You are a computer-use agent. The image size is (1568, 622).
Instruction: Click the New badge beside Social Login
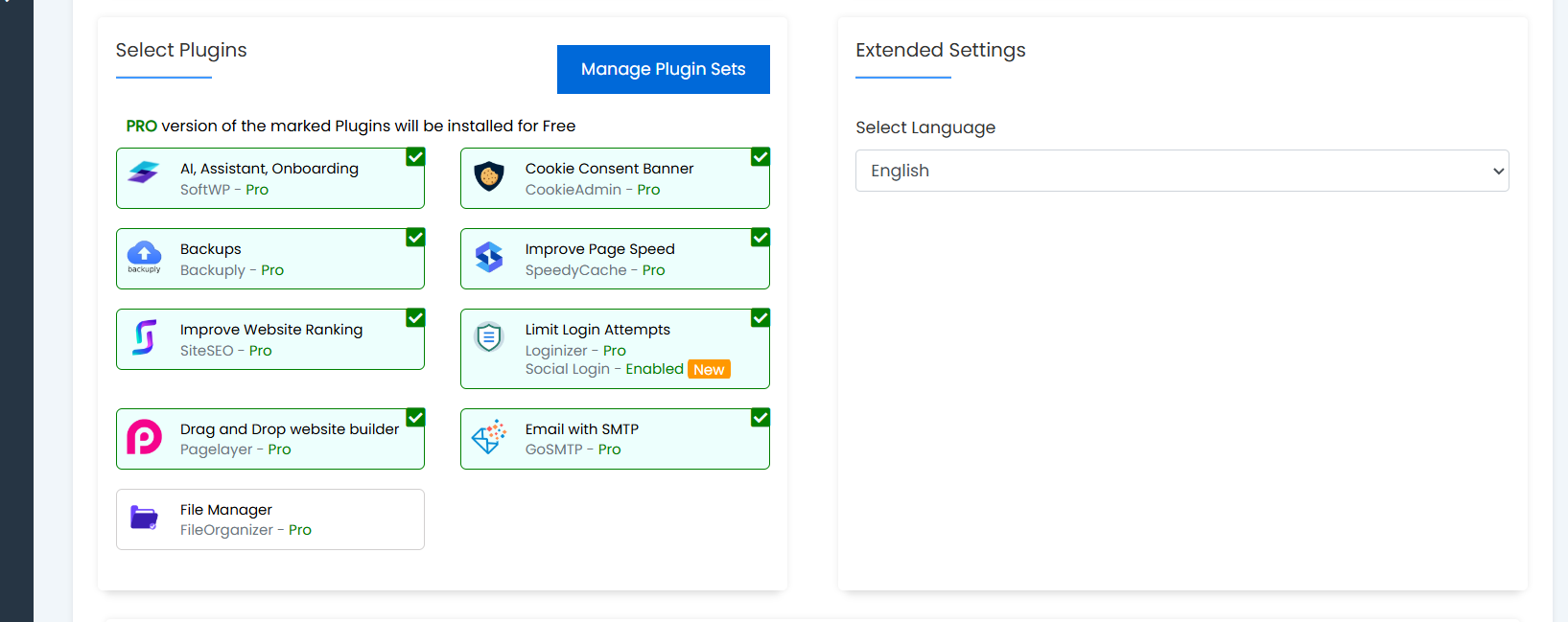709,370
